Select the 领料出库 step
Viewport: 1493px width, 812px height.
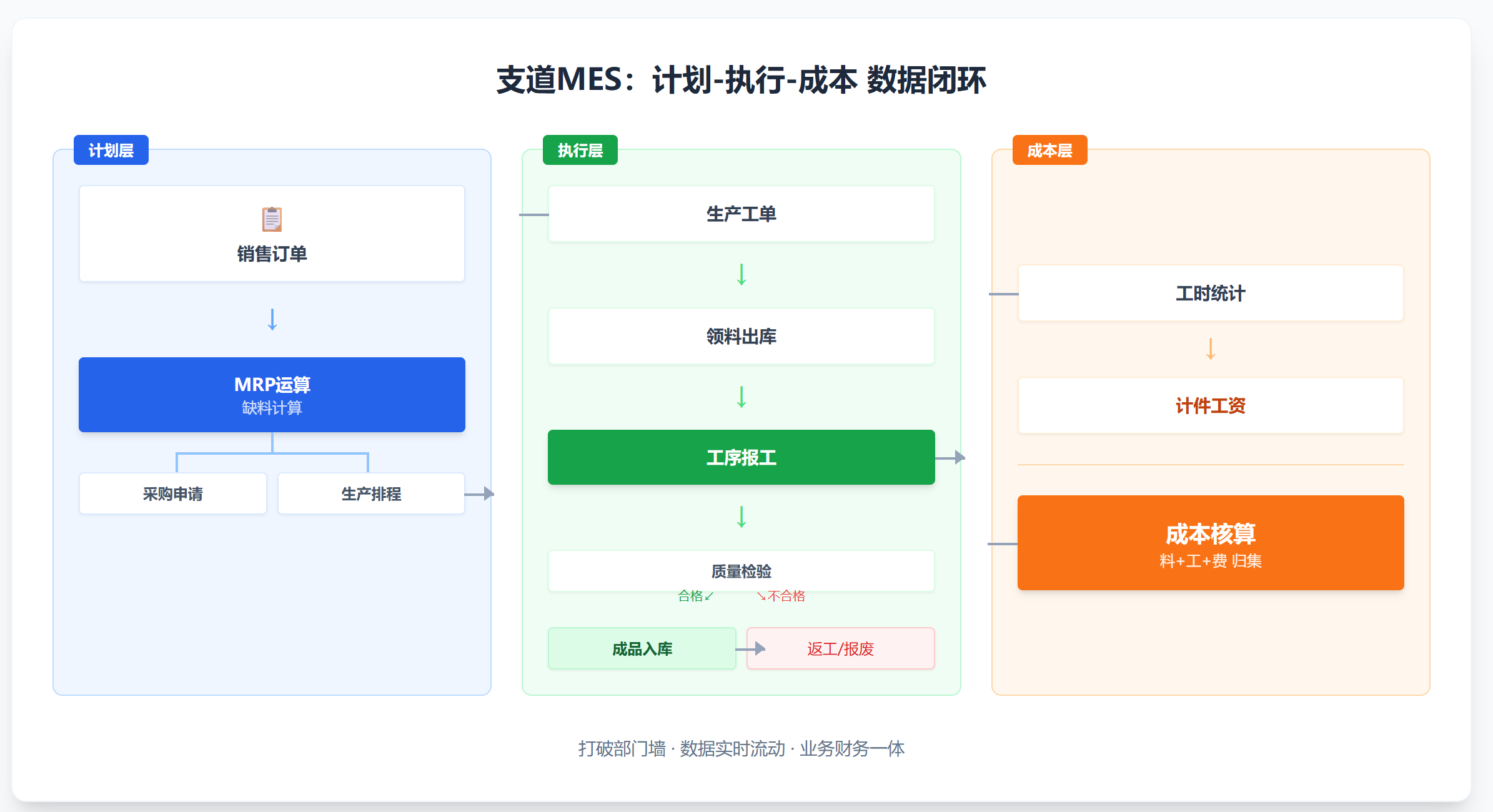(x=741, y=336)
